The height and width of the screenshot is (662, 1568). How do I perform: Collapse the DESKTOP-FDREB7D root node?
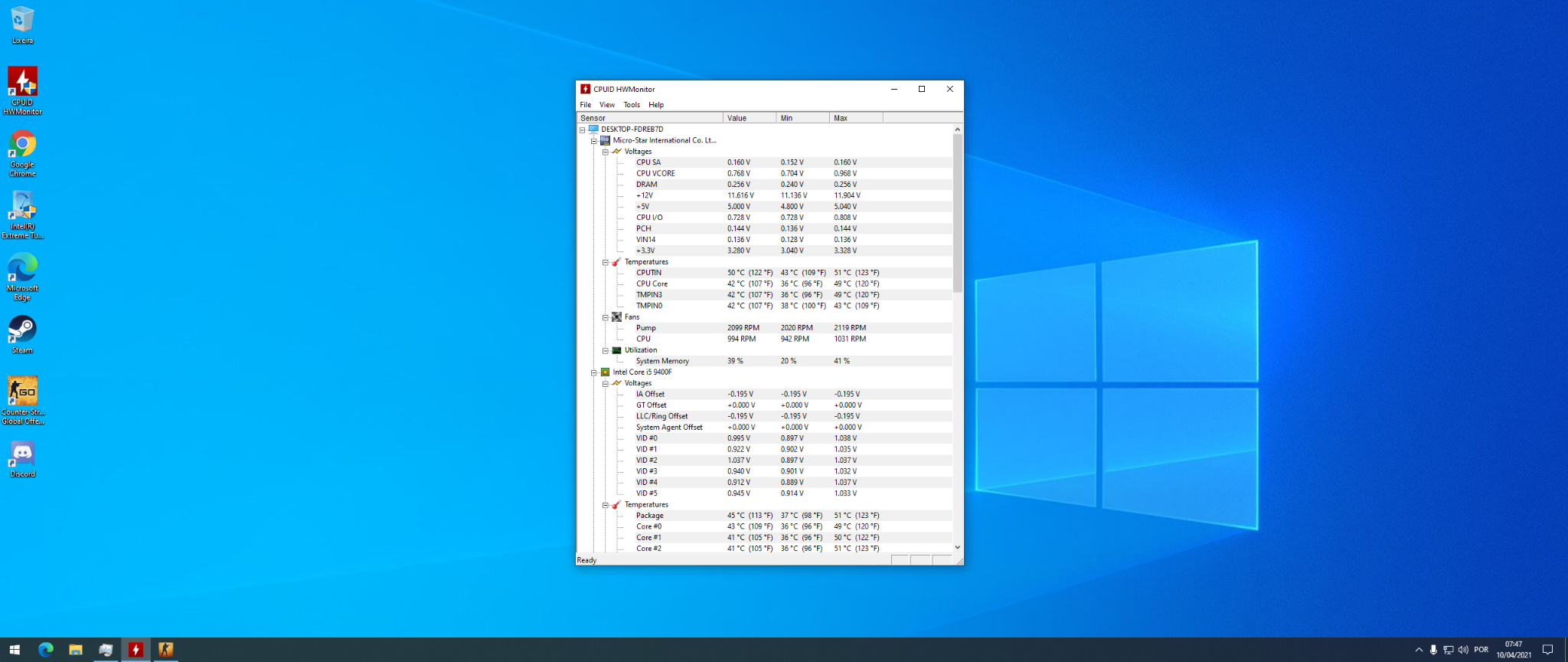pyautogui.click(x=582, y=129)
